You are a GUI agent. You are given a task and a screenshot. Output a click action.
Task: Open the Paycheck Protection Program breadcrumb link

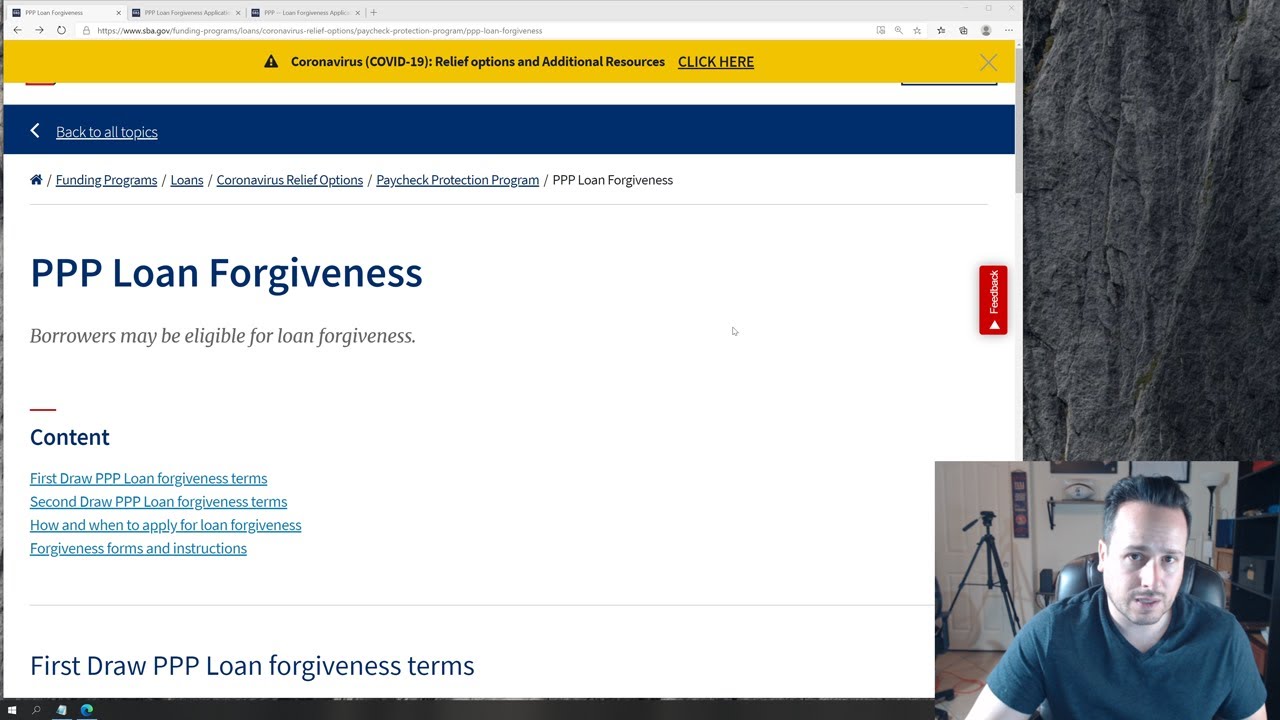(x=458, y=180)
